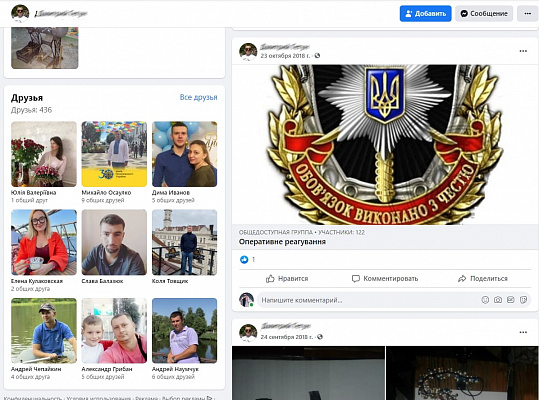
Task: Open the Оперативне реагування group link
Action: coord(282,242)
